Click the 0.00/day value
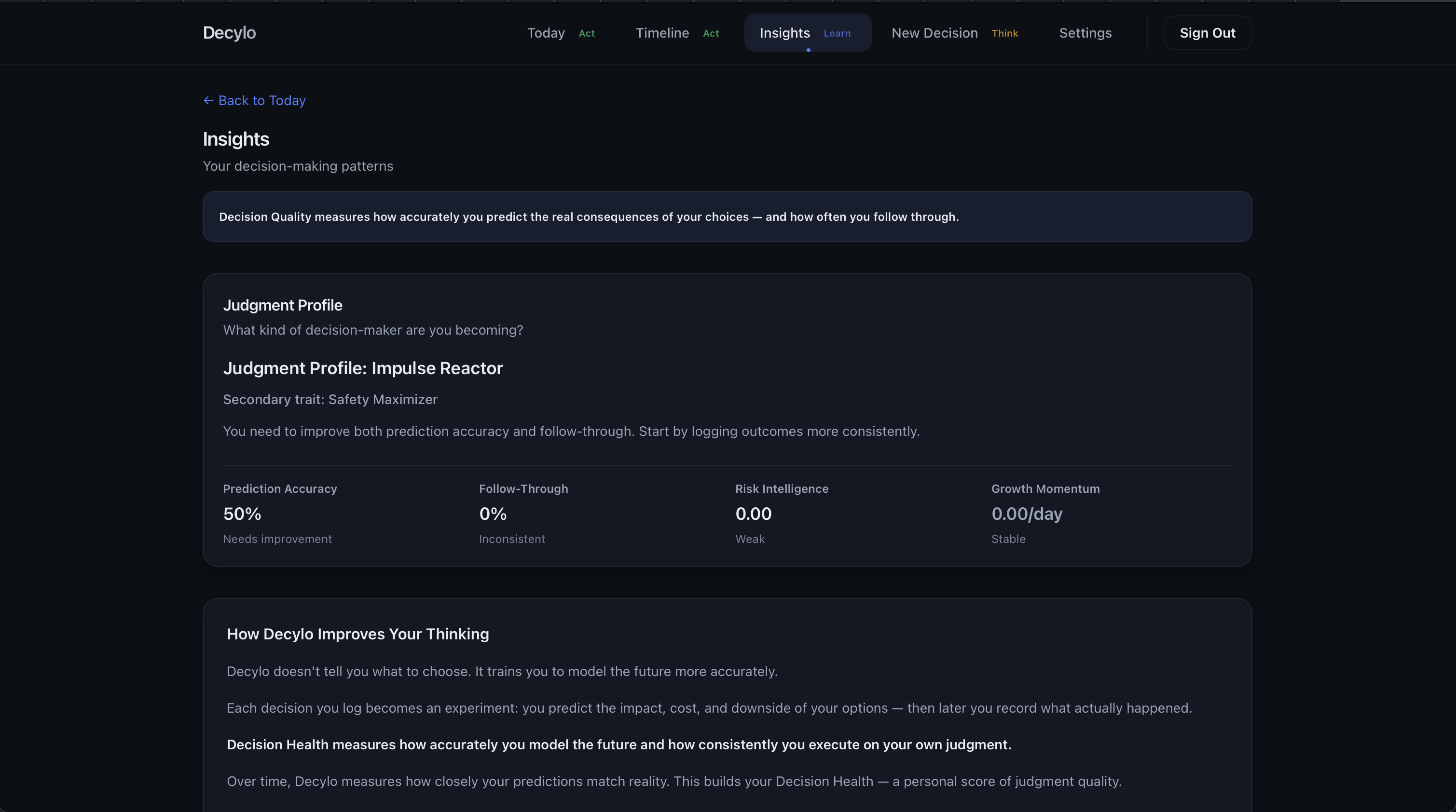 pyautogui.click(x=1027, y=514)
